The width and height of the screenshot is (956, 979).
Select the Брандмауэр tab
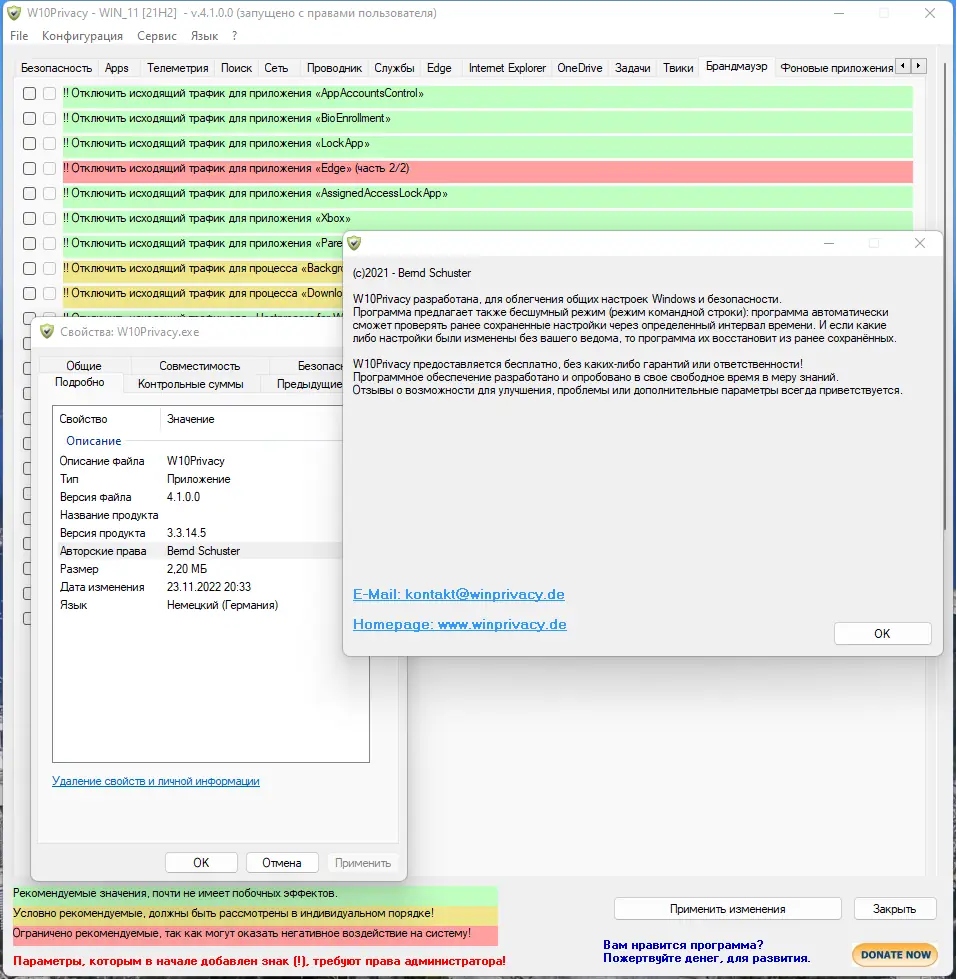click(736, 66)
